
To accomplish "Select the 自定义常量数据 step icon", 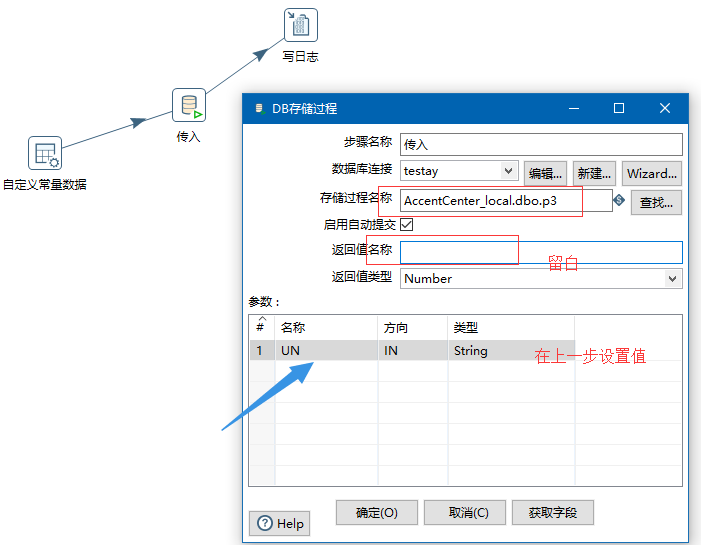I will coord(45,153).
